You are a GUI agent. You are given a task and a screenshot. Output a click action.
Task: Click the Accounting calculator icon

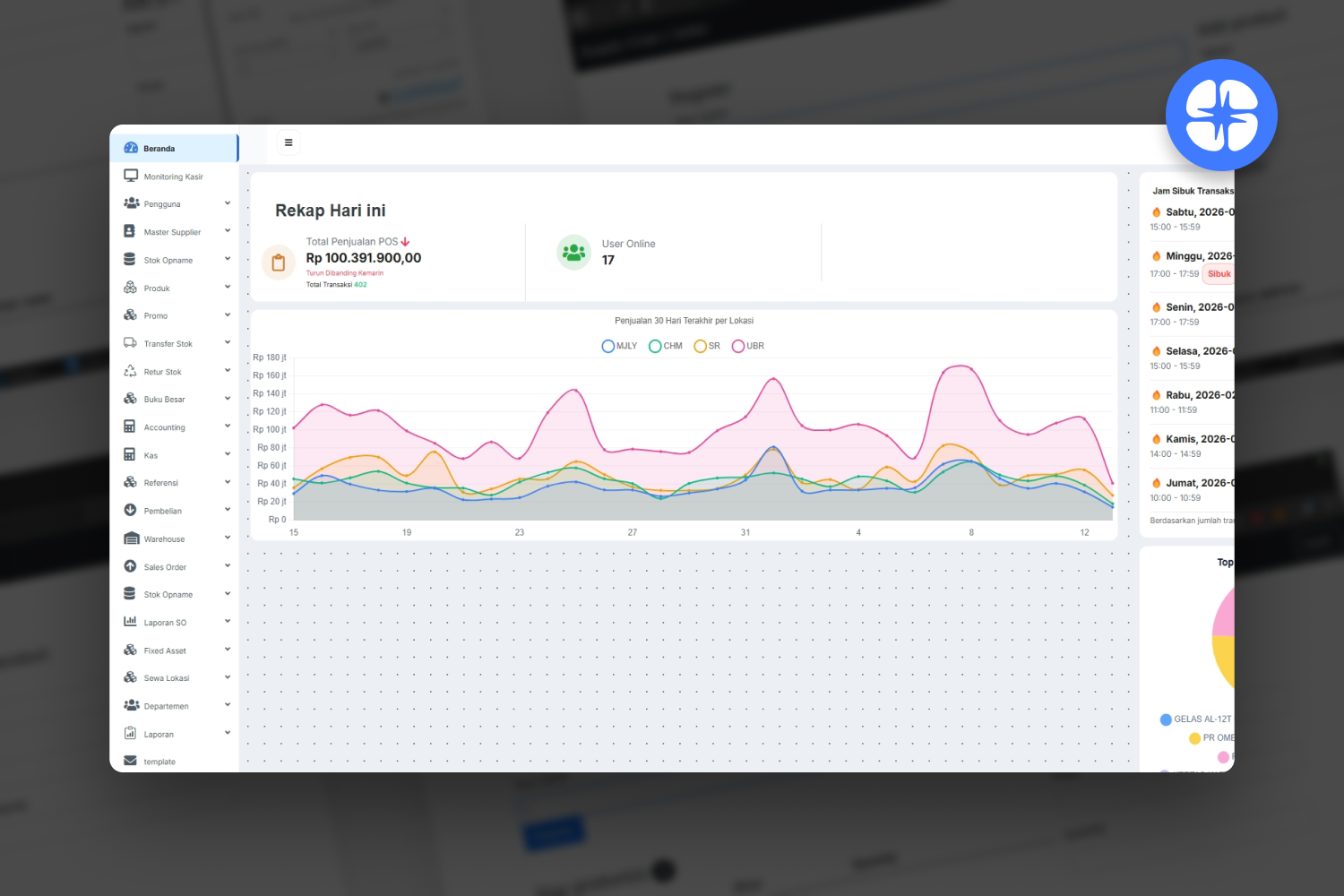(x=130, y=426)
